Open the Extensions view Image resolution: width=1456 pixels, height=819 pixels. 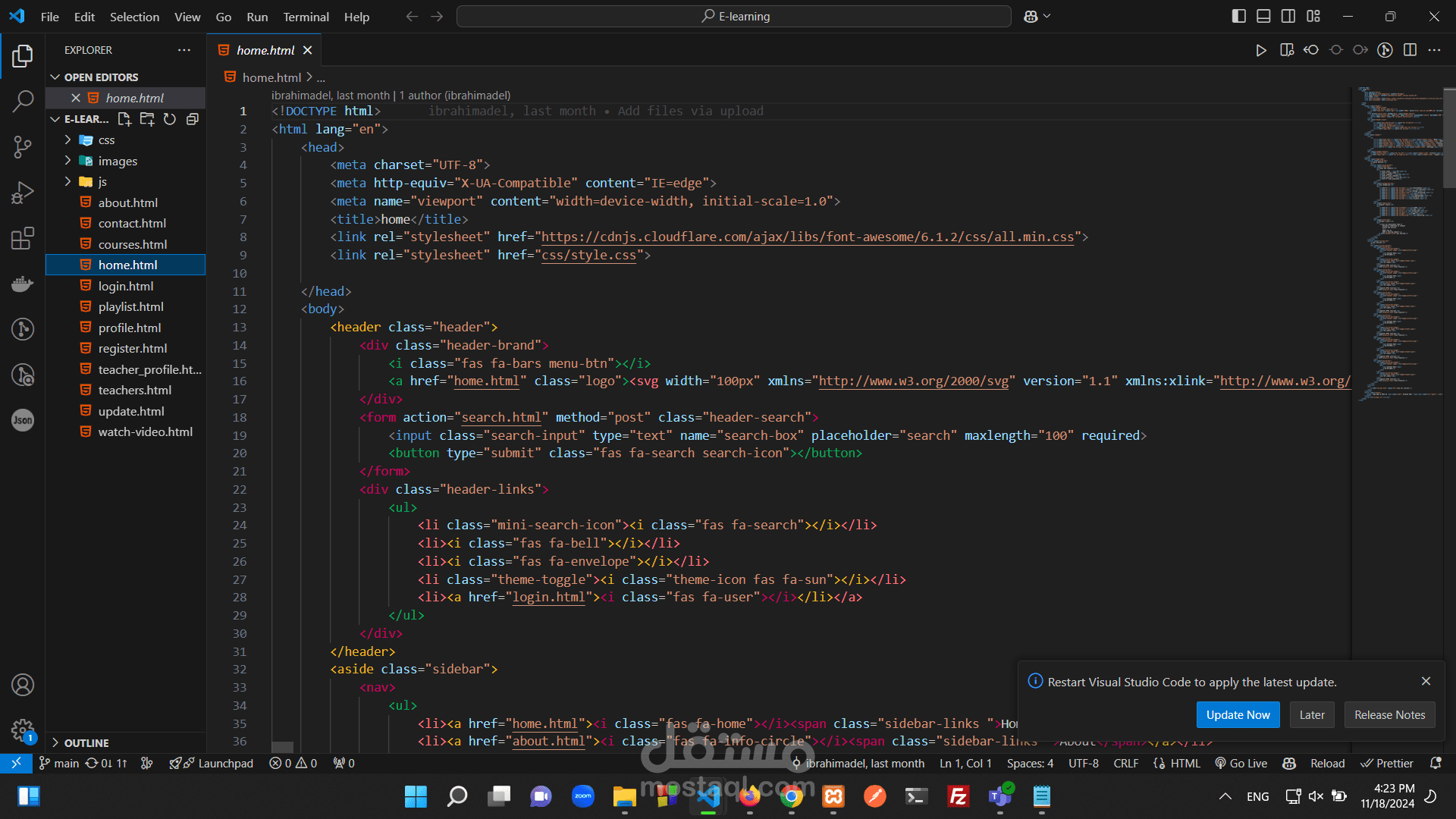pyautogui.click(x=23, y=238)
